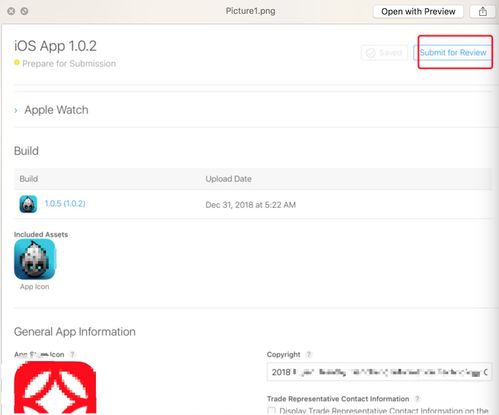Click the Picture1.png window title

point(251,11)
